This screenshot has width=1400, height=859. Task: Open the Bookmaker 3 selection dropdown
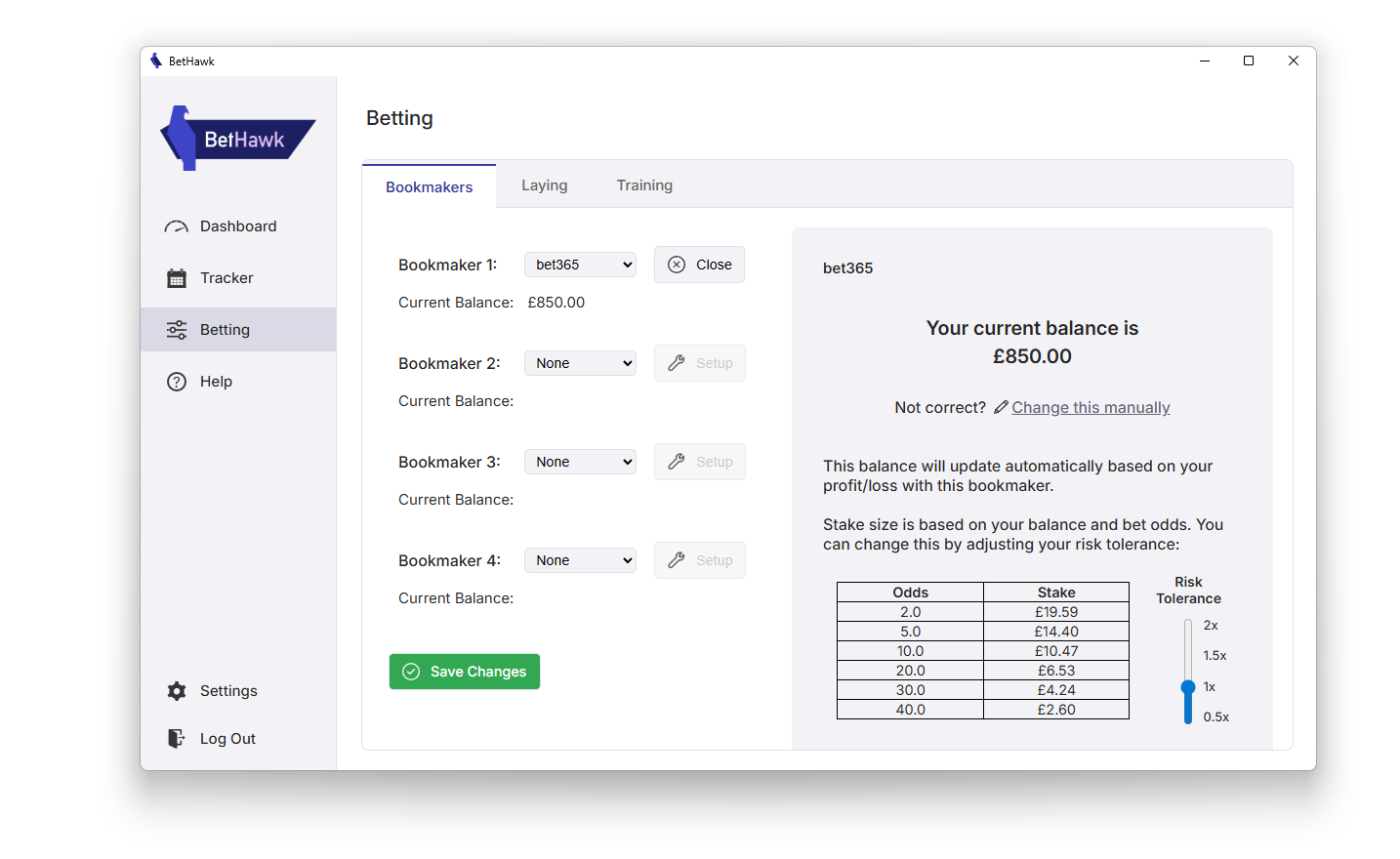[580, 462]
